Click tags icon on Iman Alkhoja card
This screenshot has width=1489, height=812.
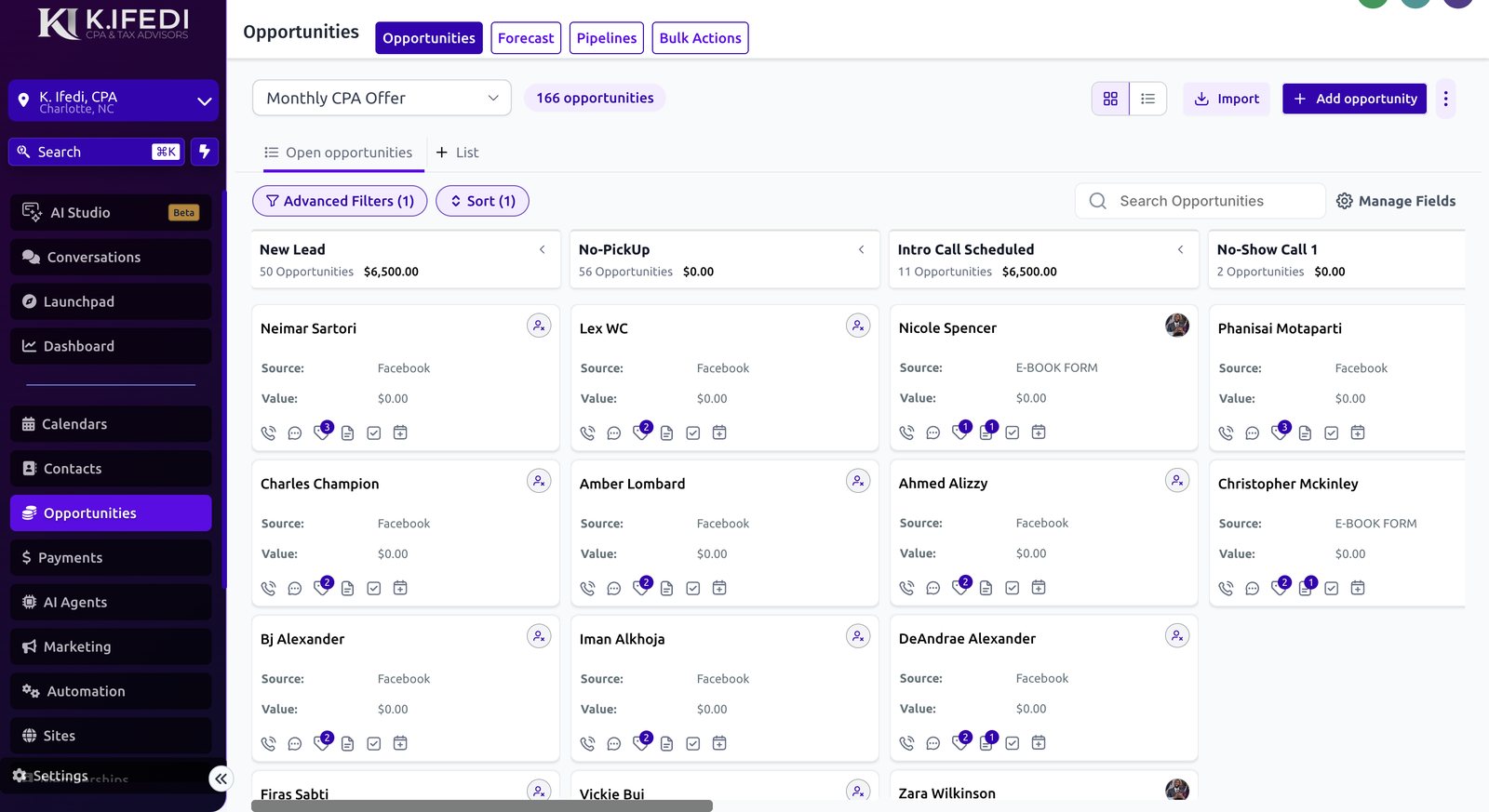(x=641, y=742)
